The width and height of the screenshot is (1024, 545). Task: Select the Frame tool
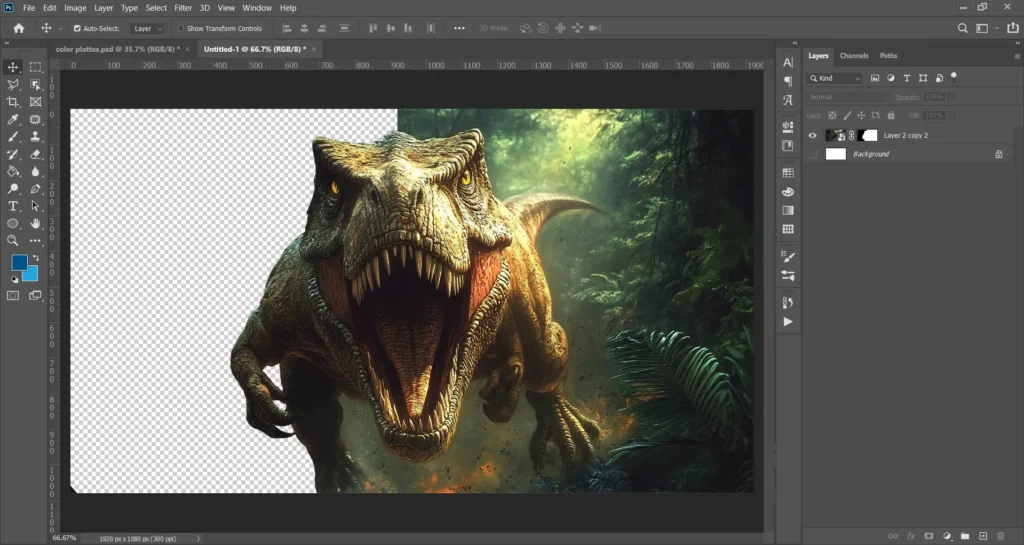click(x=35, y=102)
